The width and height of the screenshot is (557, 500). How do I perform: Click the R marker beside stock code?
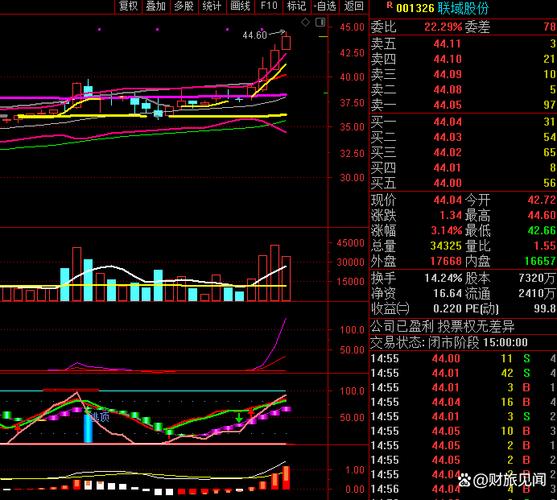[x=390, y=5]
